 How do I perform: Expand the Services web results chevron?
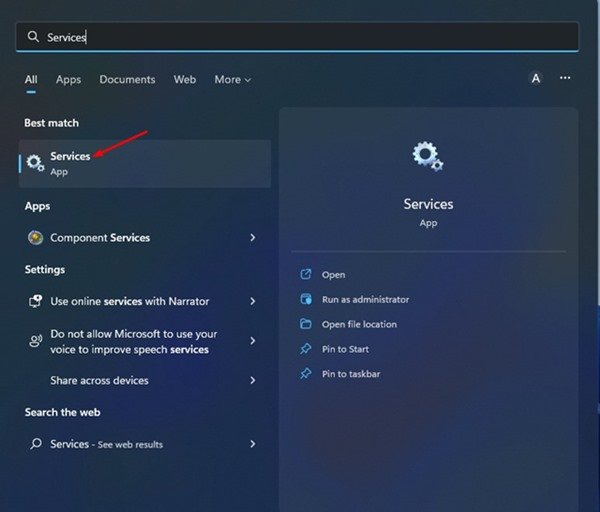(253, 444)
